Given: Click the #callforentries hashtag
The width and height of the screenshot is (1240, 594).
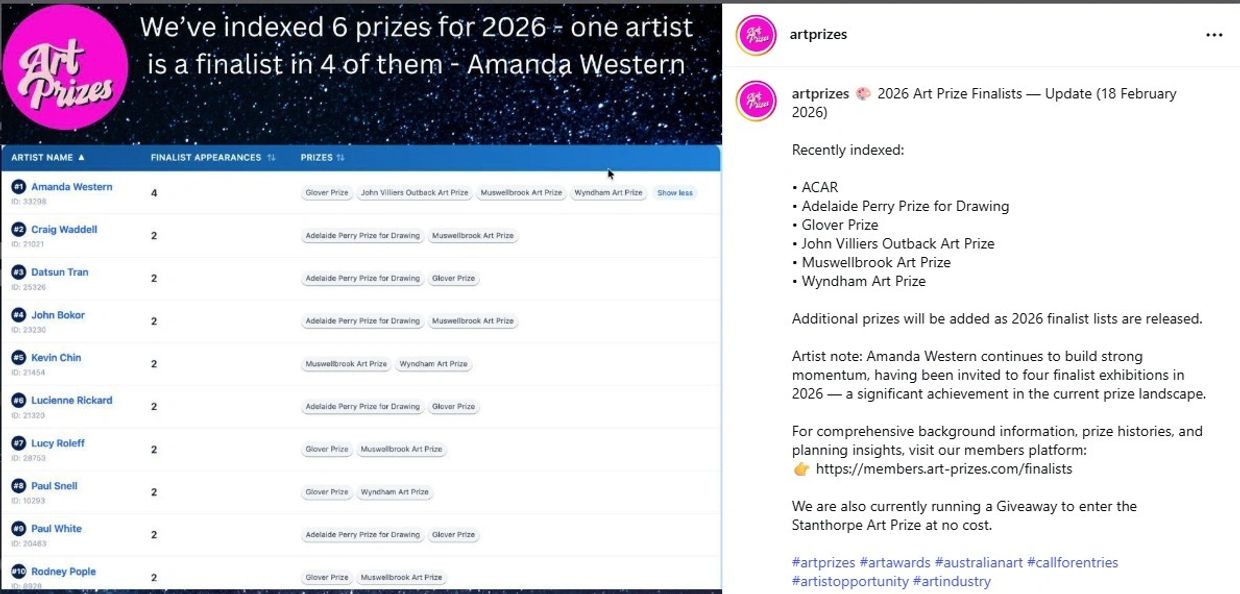Looking at the screenshot, I should coord(1072,563).
